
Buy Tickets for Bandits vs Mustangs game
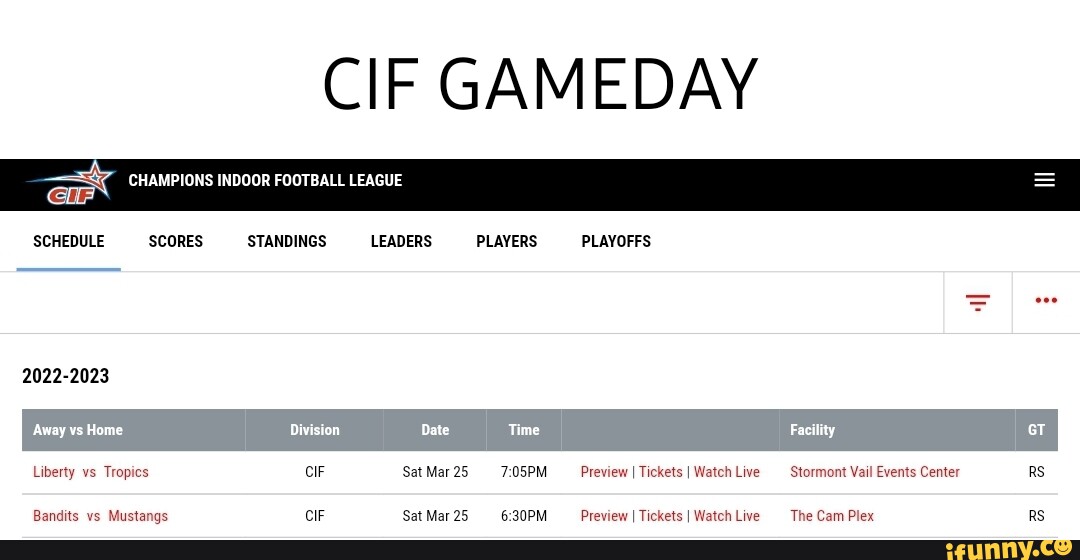[x=660, y=516]
